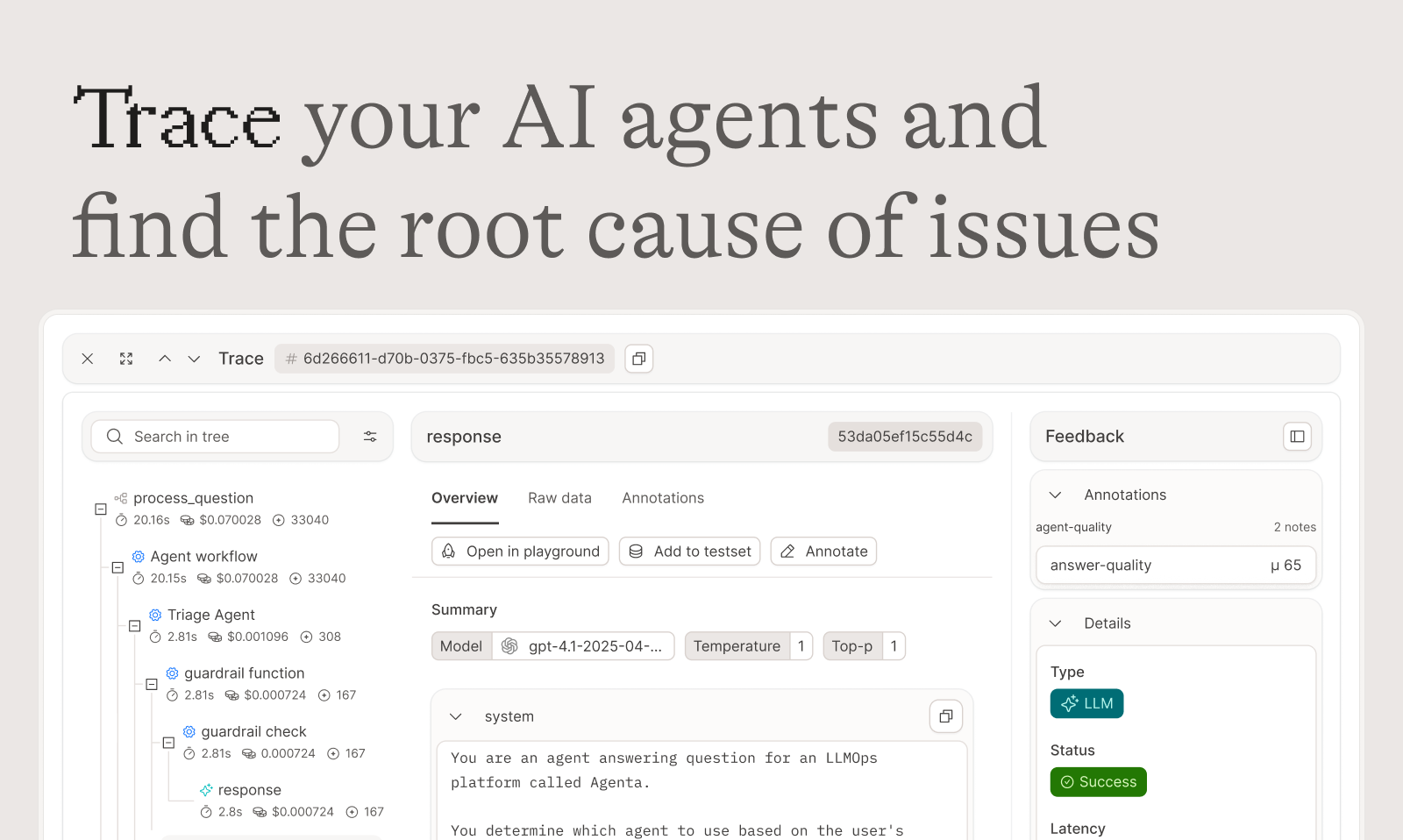
Task: Click the OpenAI logo next to gpt-4.1 model
Action: click(509, 646)
